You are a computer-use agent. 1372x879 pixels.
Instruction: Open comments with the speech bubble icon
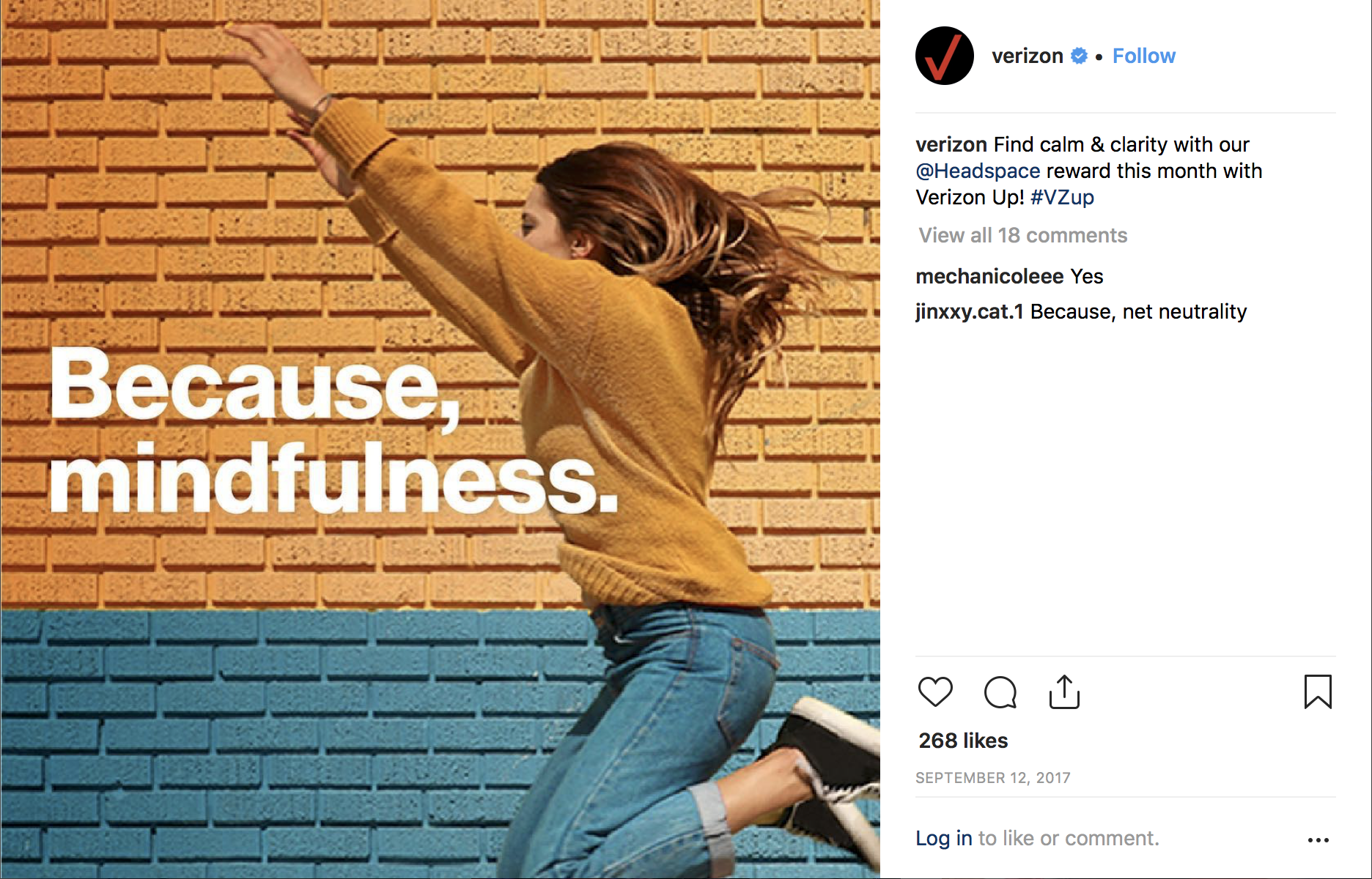coord(1000,691)
